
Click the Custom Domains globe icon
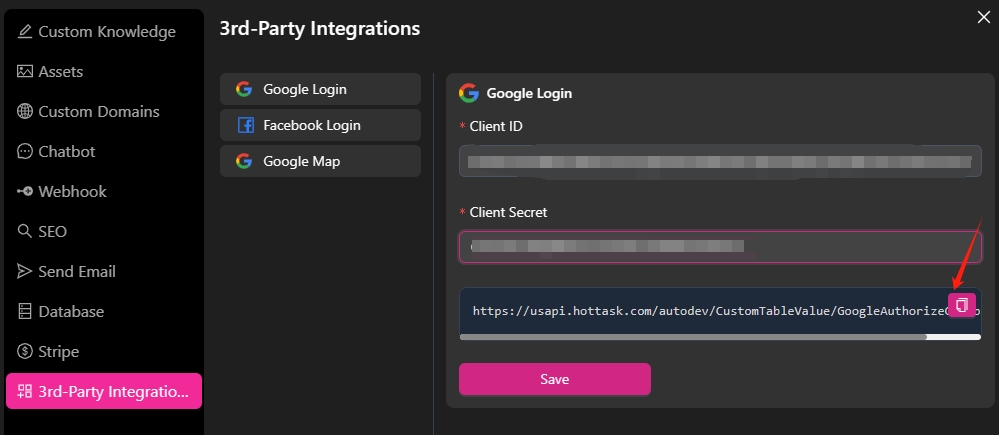point(25,111)
